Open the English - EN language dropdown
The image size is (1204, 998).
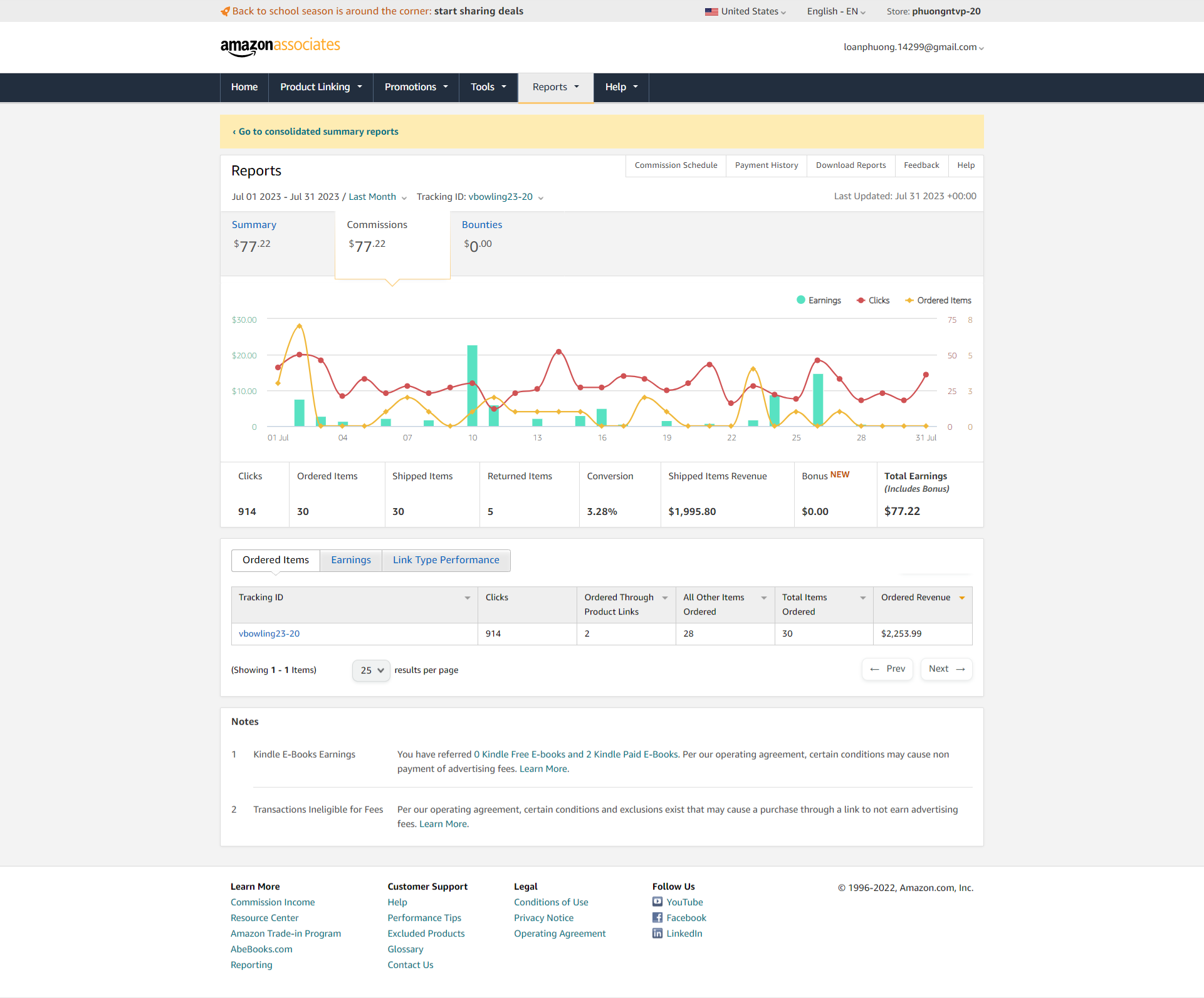point(836,11)
